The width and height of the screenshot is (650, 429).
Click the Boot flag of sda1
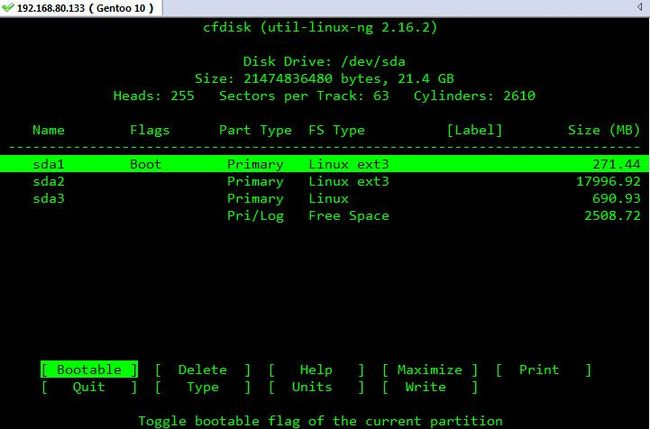point(146,164)
